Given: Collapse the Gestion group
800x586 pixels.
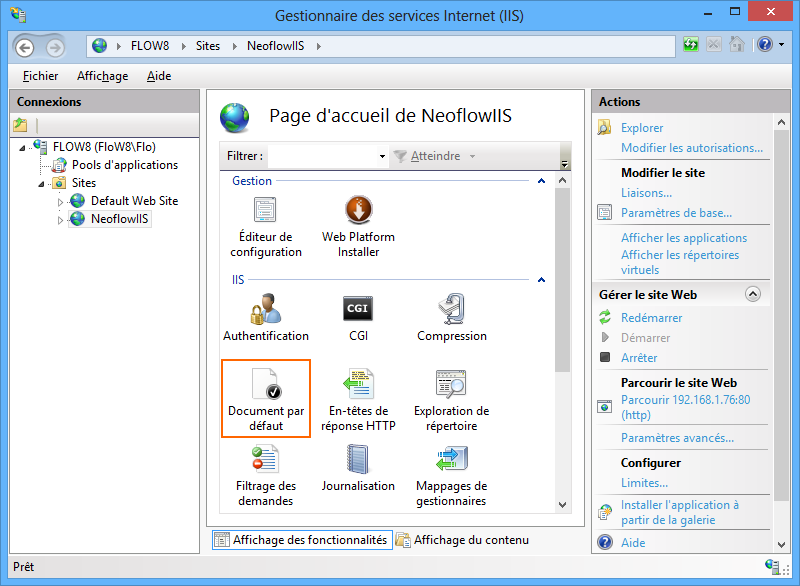Looking at the screenshot, I should tap(541, 181).
